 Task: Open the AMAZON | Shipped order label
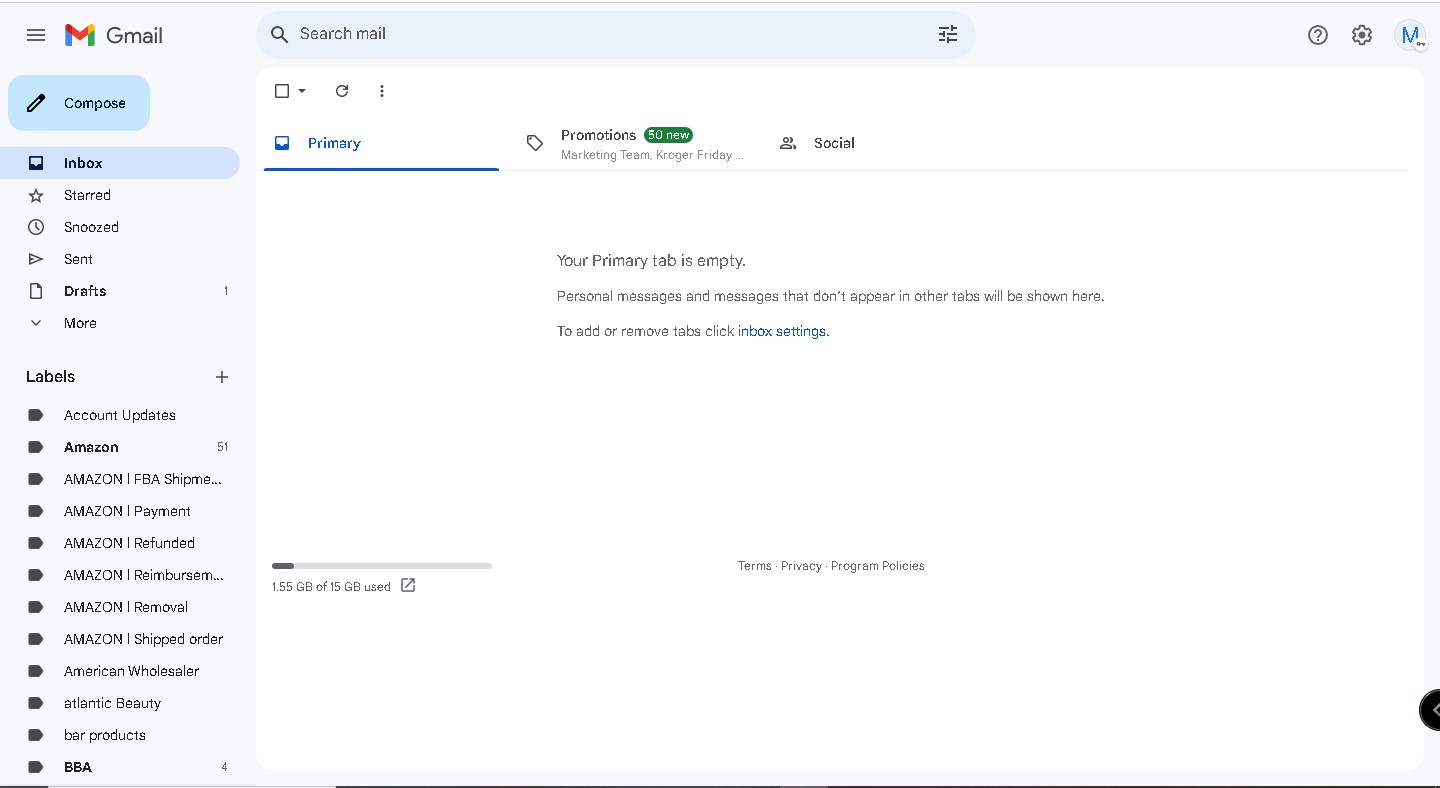point(120,639)
